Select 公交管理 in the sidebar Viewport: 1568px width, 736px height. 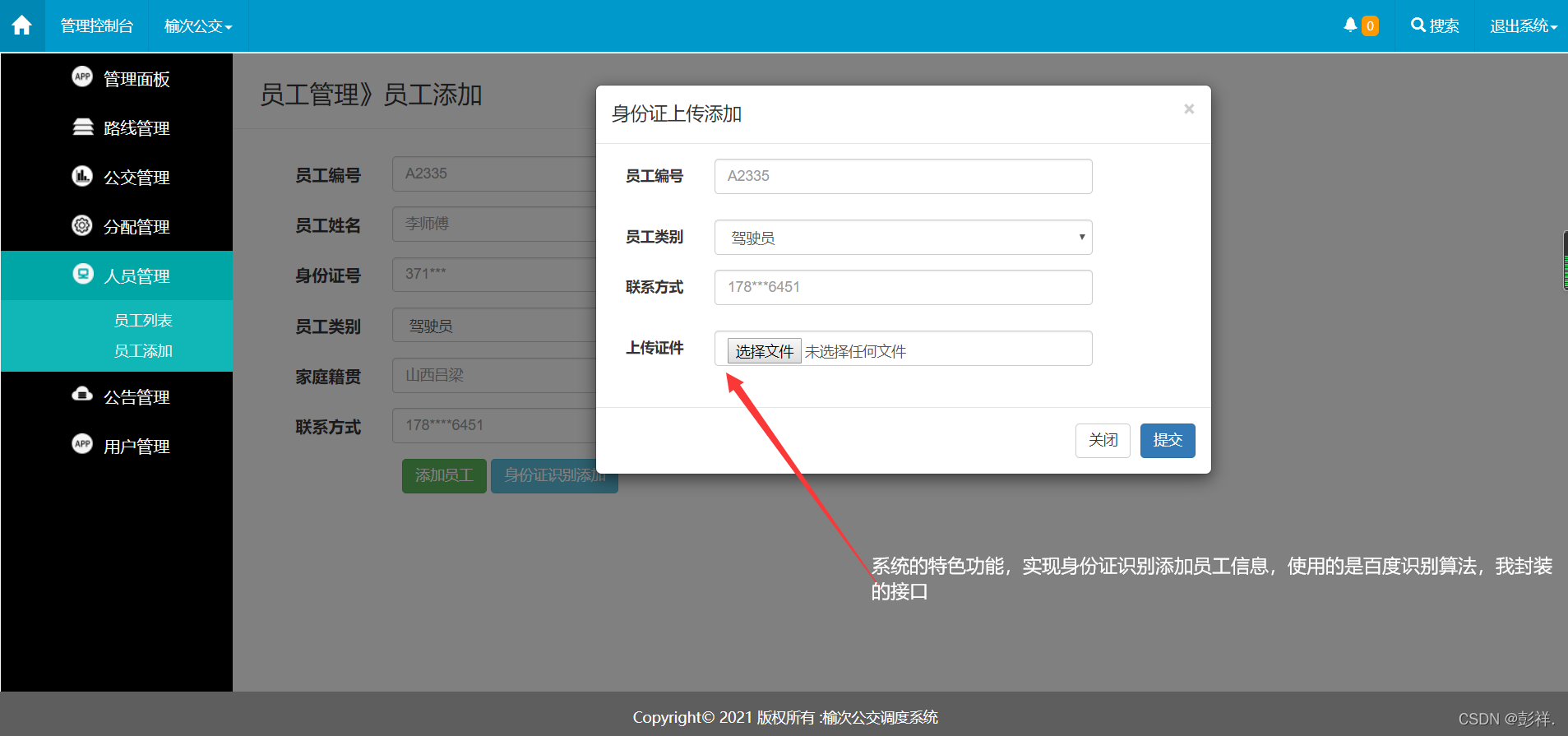tap(117, 178)
